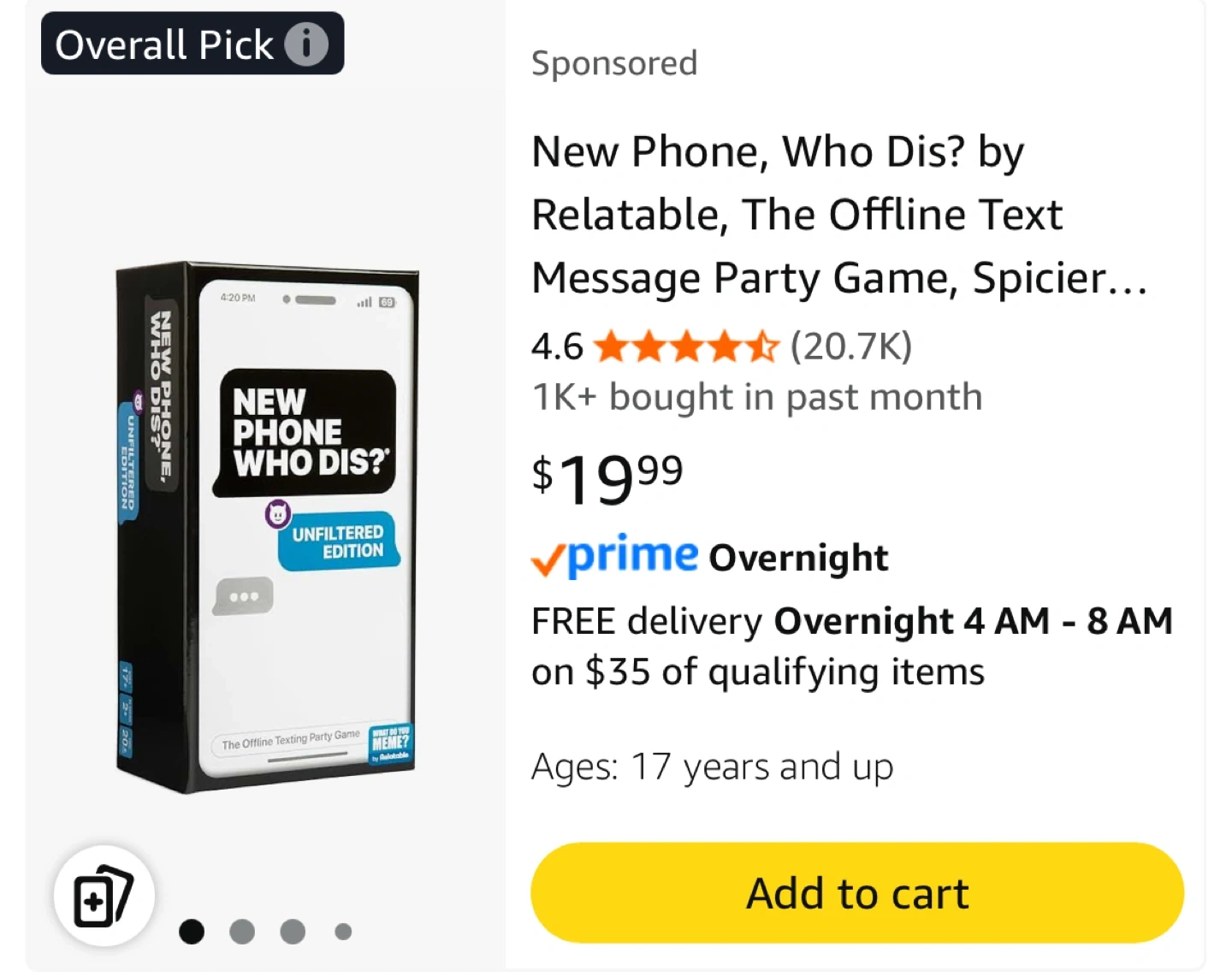Screen dimensions: 1232x977
Task: Select the first image carousel dot
Action: [192, 932]
